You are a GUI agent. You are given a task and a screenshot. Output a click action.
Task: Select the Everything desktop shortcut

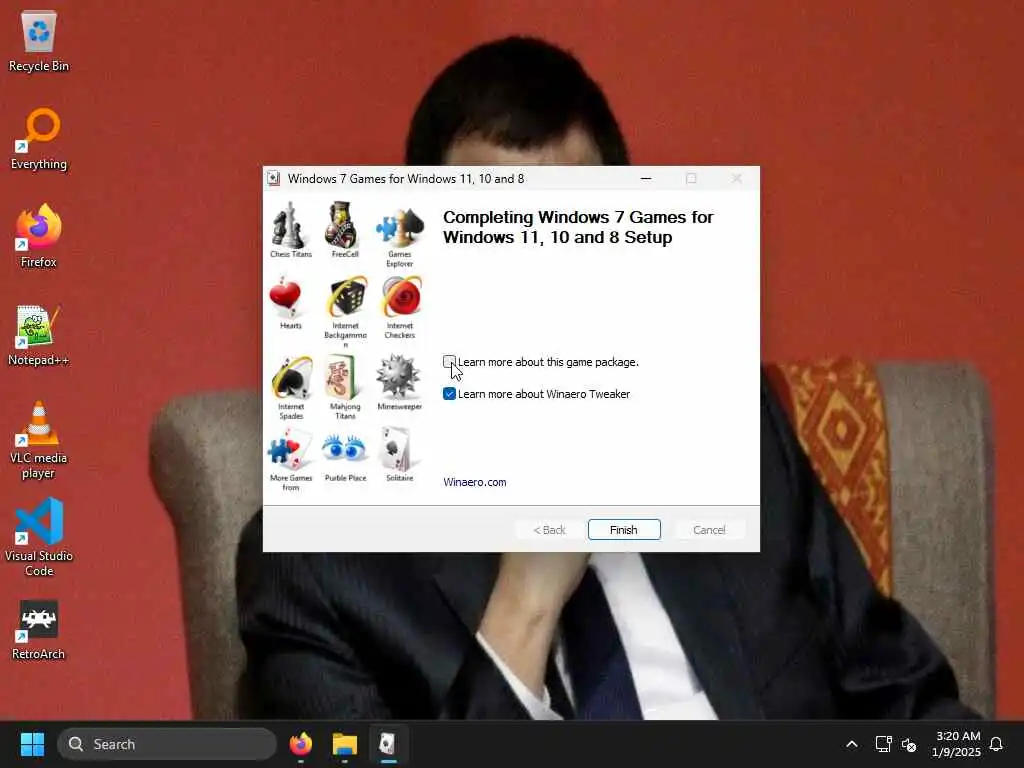(39, 140)
